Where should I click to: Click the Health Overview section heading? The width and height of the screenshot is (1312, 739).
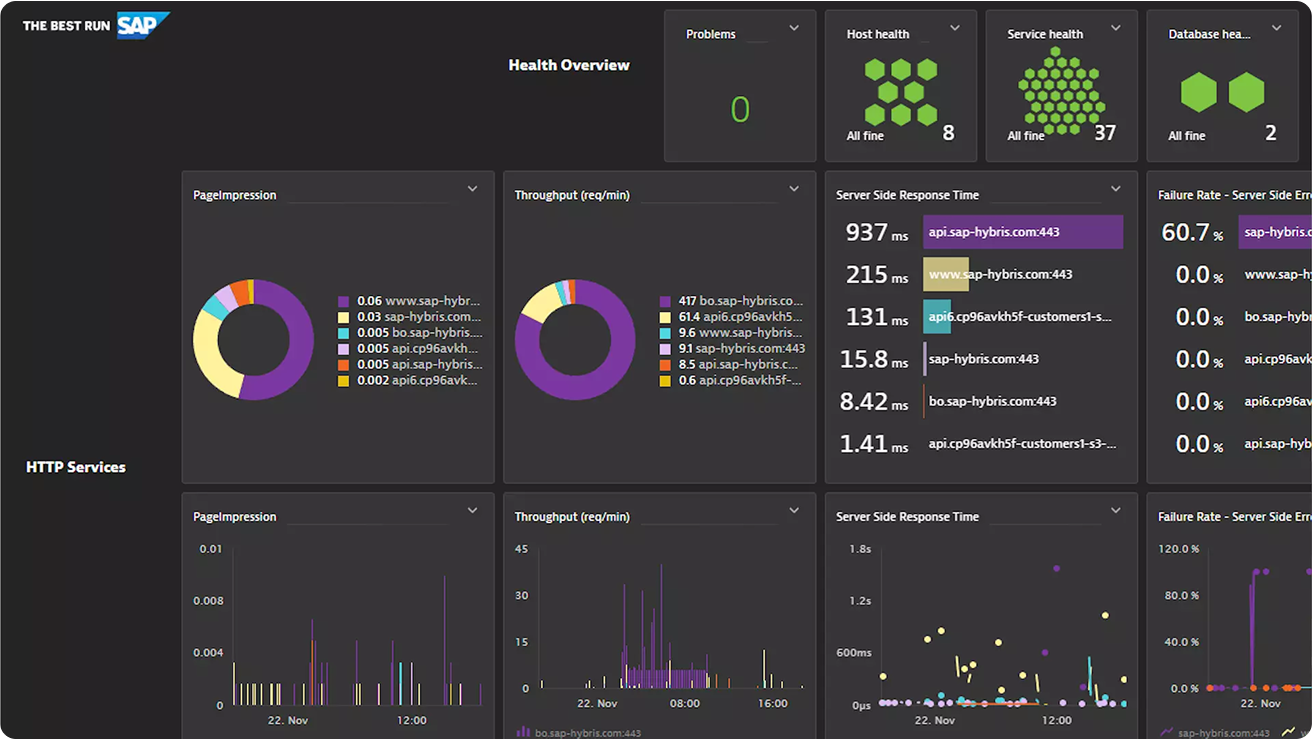click(569, 65)
